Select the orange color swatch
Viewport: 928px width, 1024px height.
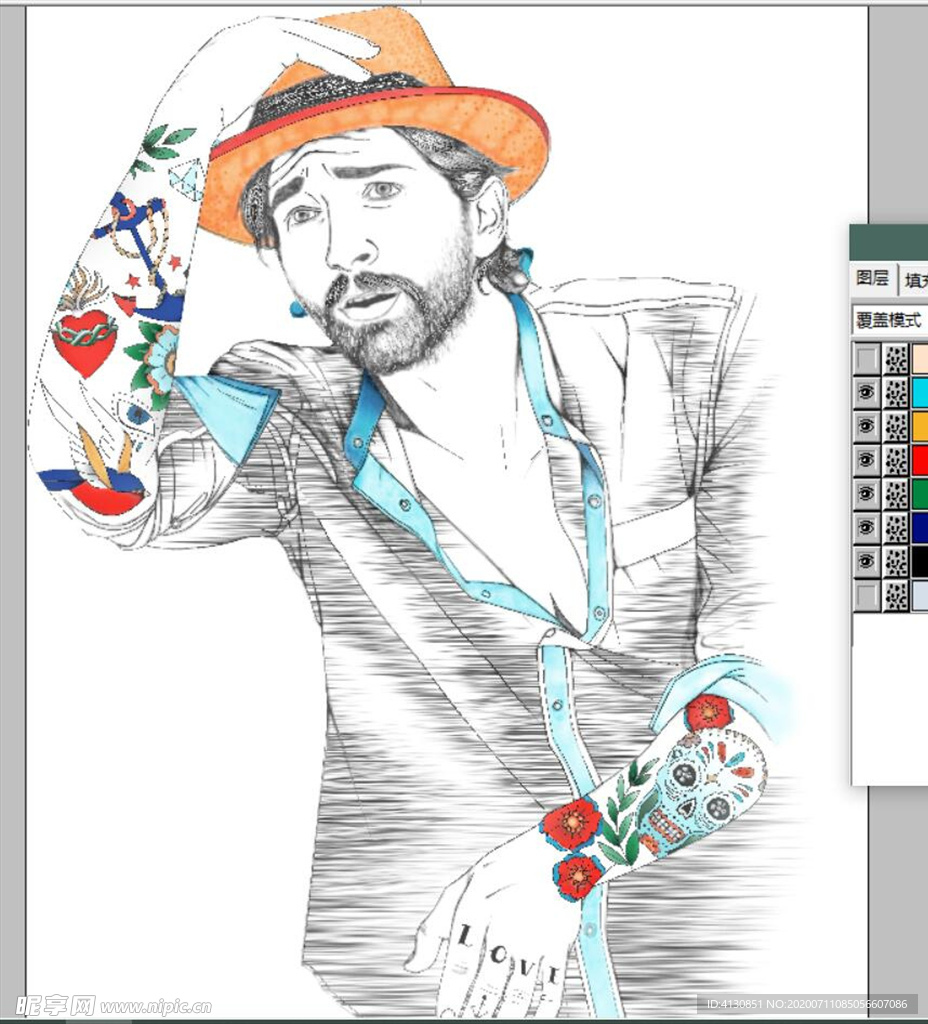[920, 427]
